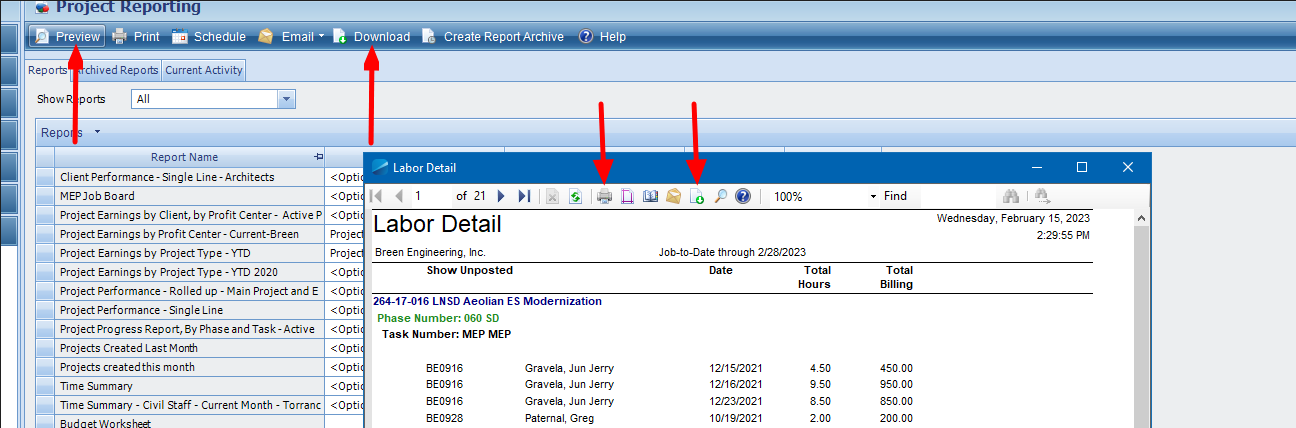The width and height of the screenshot is (1296, 428).
Task: Click the blue help icon in Labor Detail toolbar
Action: coord(743,196)
